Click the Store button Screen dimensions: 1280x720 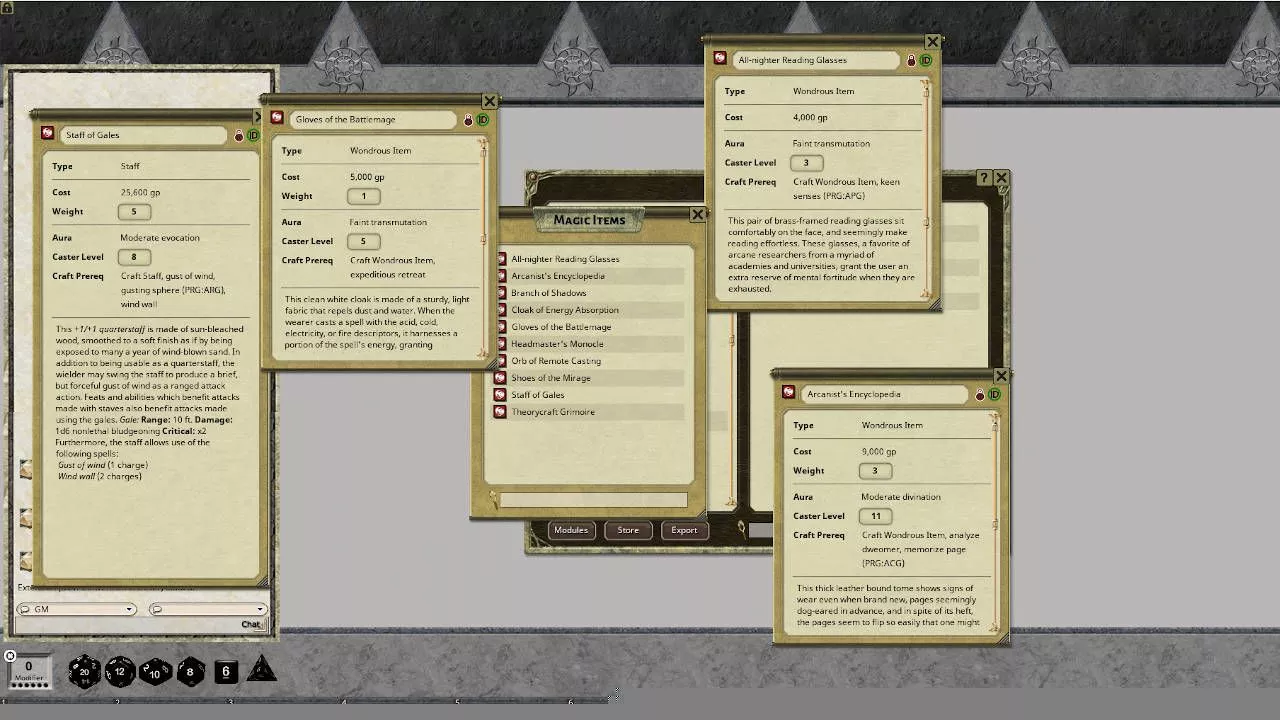coord(628,530)
